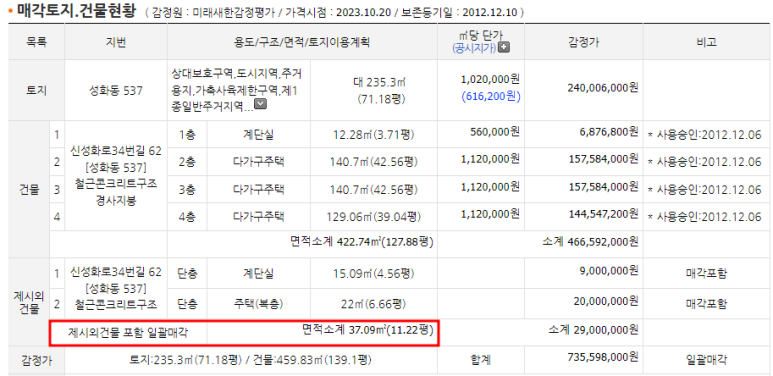The width and height of the screenshot is (773, 376).
Task: Select the 성화동 537 lot number cell
Action: (x=116, y=90)
